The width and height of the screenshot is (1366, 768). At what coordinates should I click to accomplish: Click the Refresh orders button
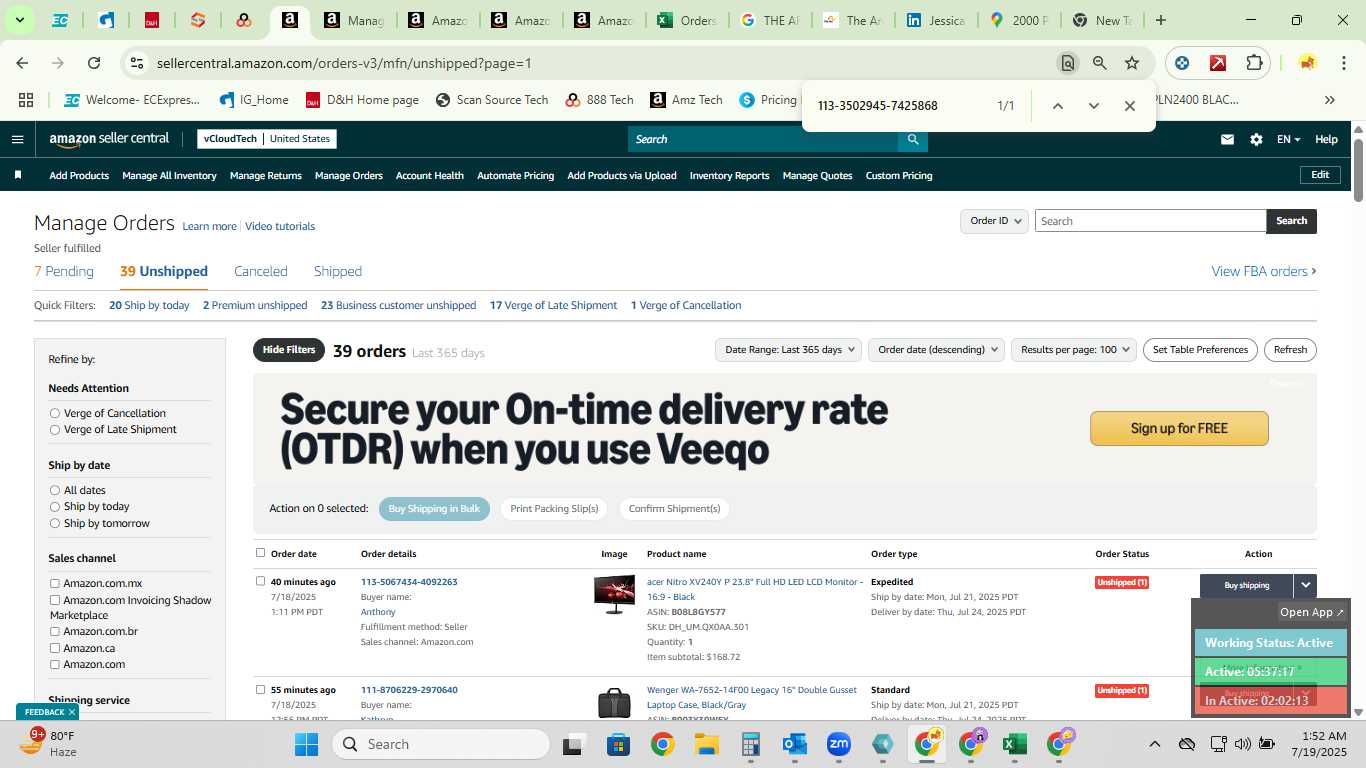pyautogui.click(x=1290, y=349)
